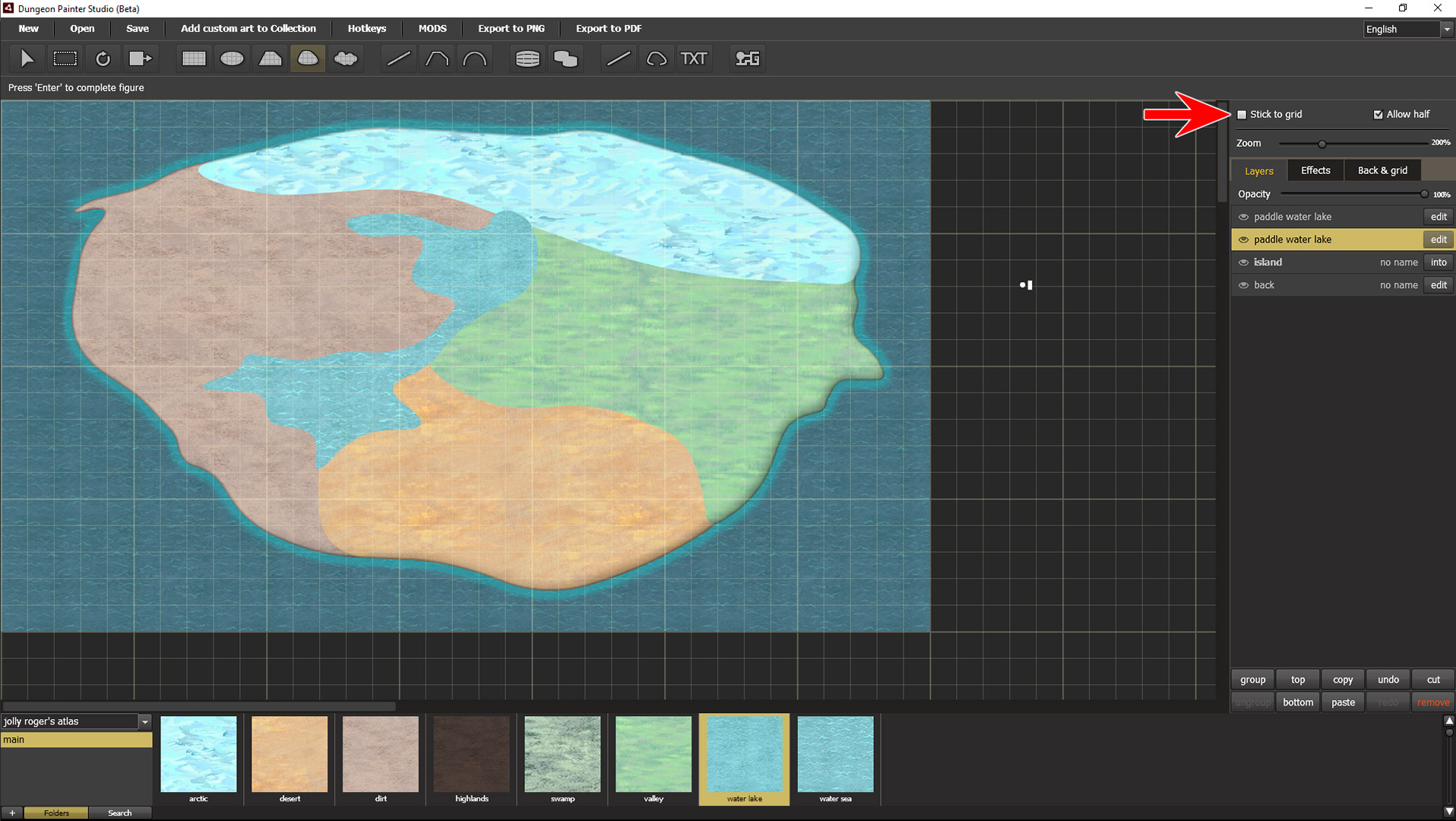Click edit on the highlighted paddle water lake layer
Image resolution: width=1456 pixels, height=821 pixels.
point(1439,239)
